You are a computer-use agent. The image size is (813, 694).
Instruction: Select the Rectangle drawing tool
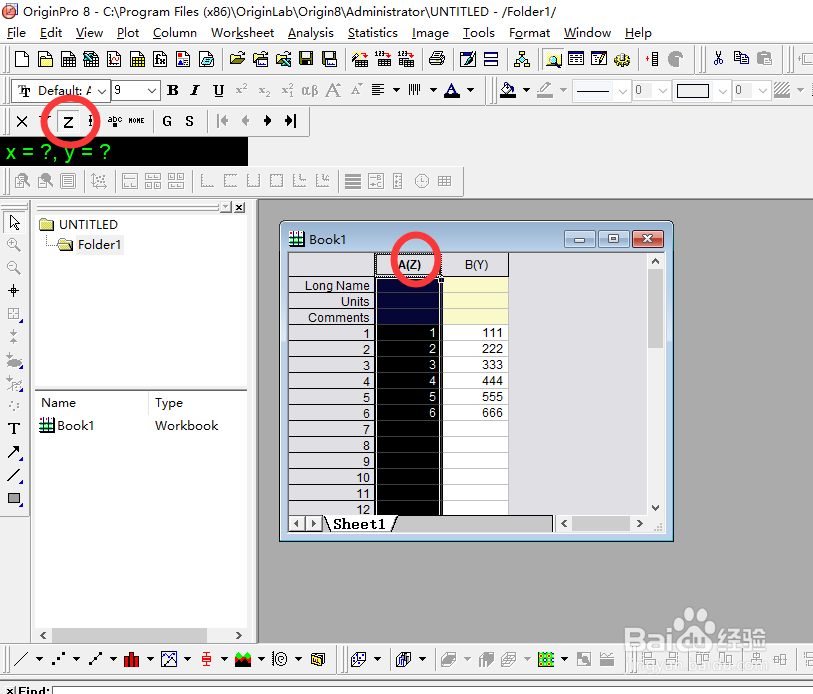pos(14,498)
